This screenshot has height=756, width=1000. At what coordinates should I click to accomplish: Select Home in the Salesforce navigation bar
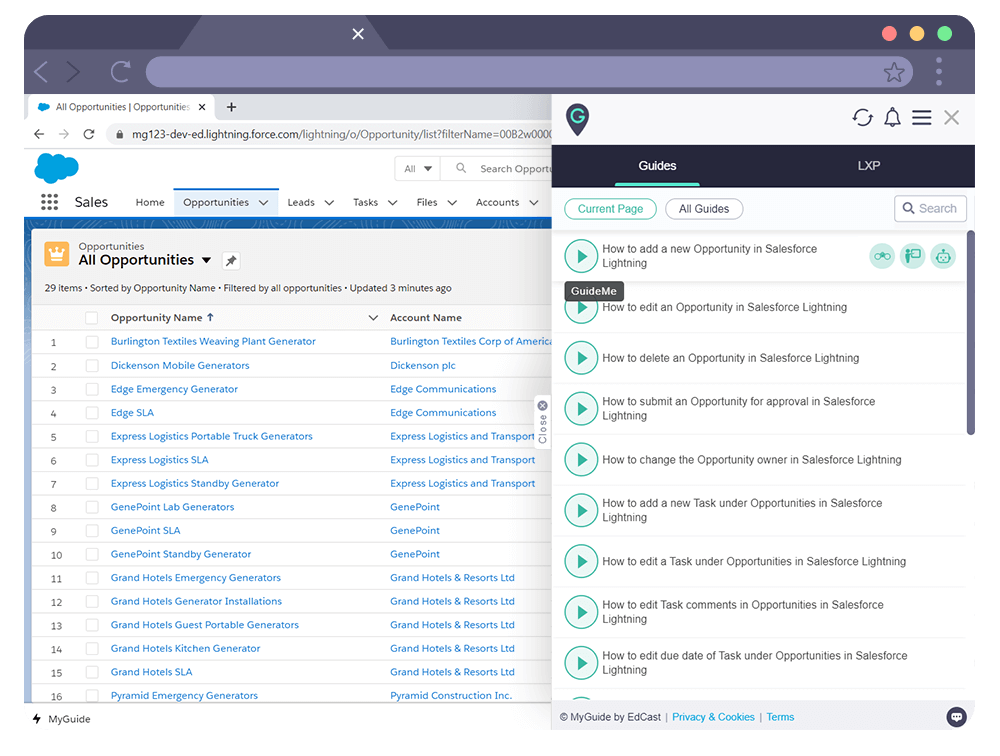[150, 202]
